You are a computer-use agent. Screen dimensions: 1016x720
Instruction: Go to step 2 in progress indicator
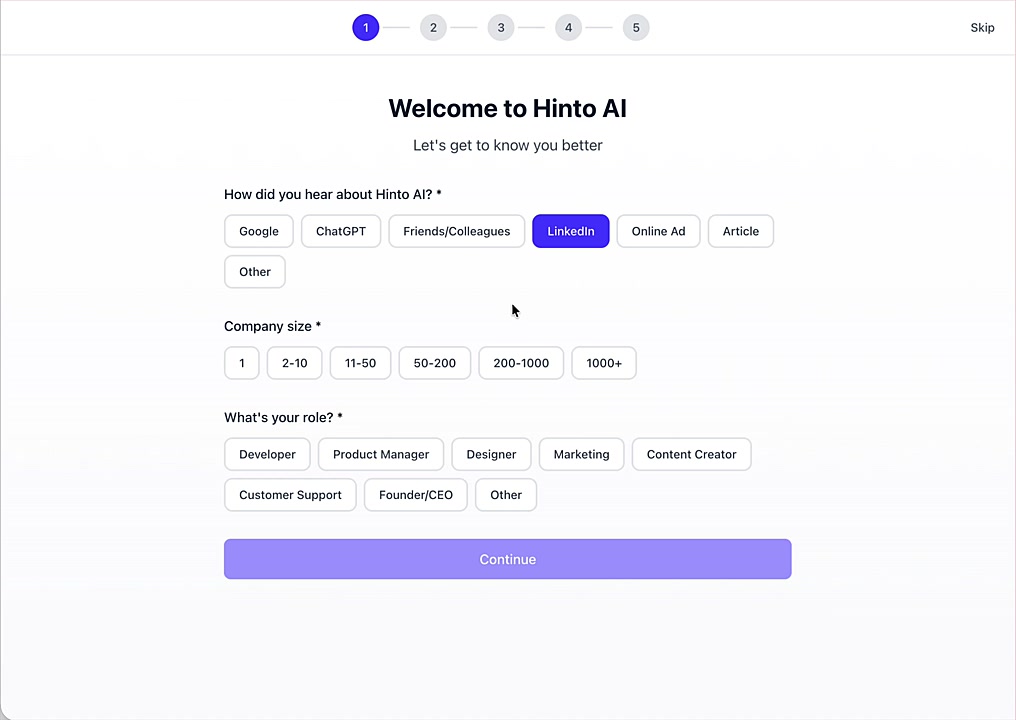click(433, 28)
